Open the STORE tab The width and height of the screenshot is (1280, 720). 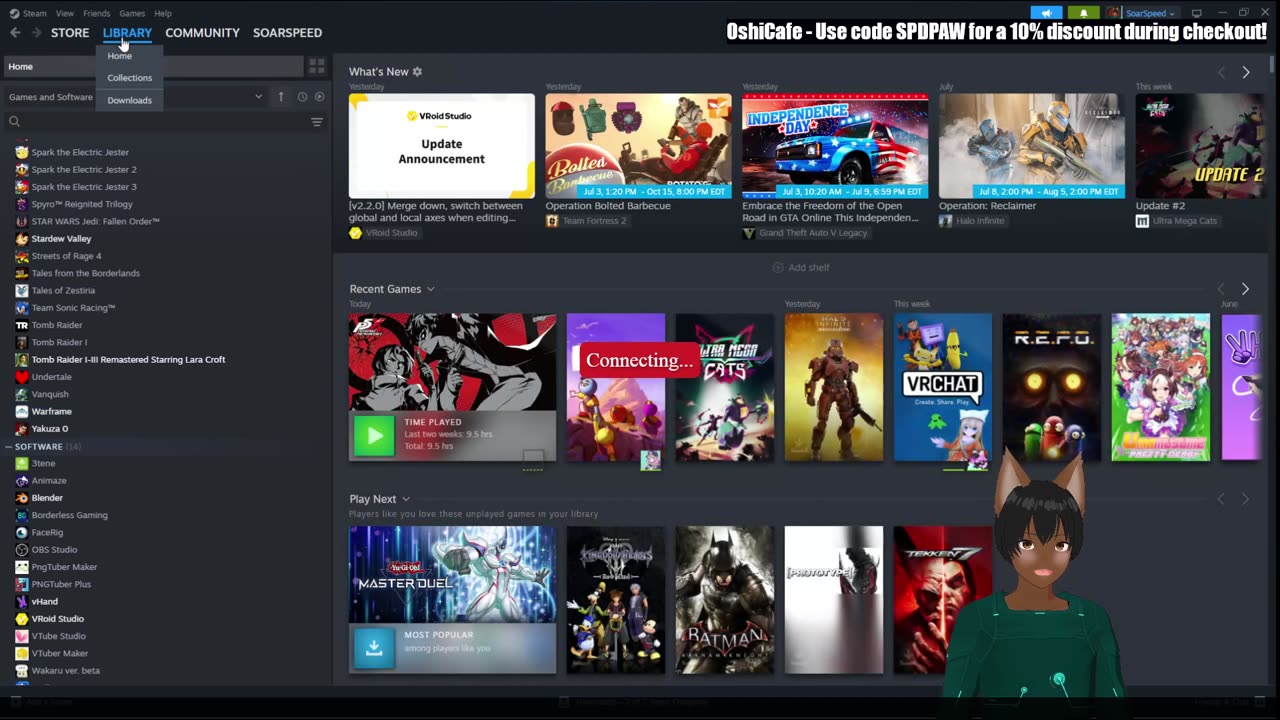tap(70, 33)
